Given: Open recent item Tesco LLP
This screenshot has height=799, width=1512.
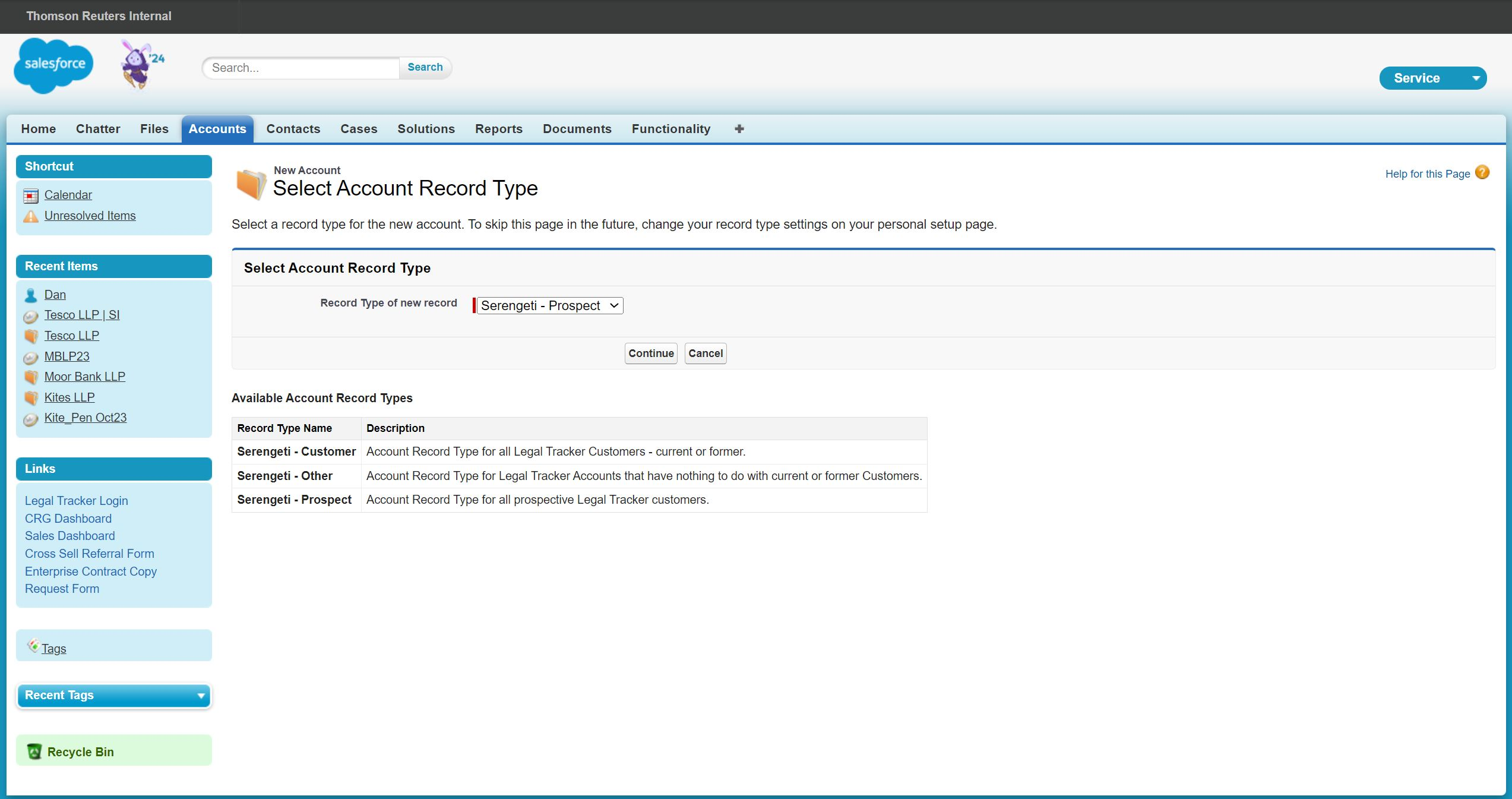Looking at the screenshot, I should pos(72,336).
